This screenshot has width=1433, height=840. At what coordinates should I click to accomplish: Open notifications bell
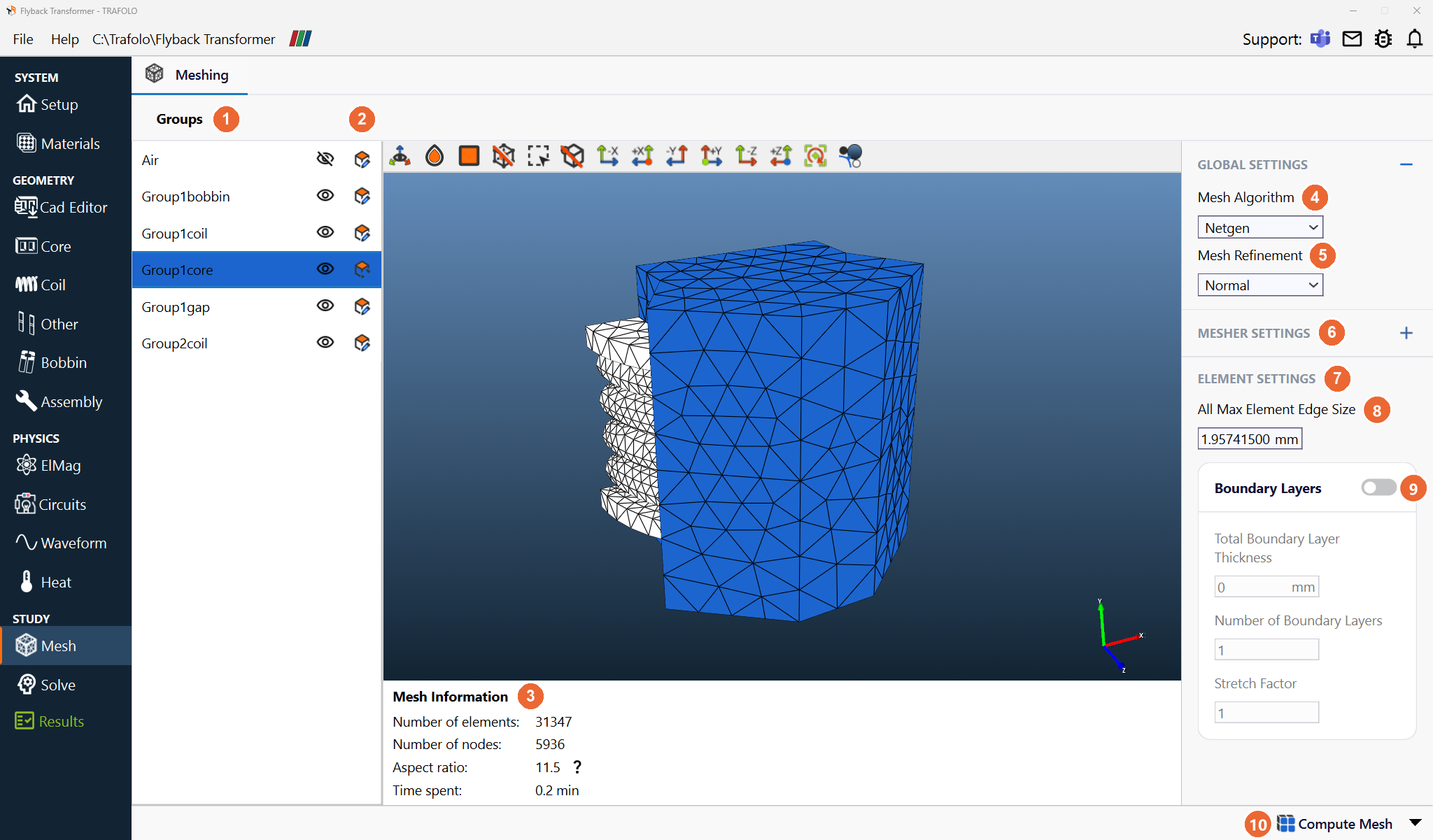(x=1415, y=38)
